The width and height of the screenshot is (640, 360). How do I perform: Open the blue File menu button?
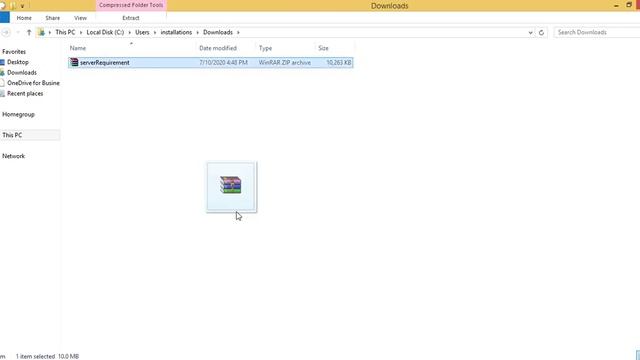4,18
